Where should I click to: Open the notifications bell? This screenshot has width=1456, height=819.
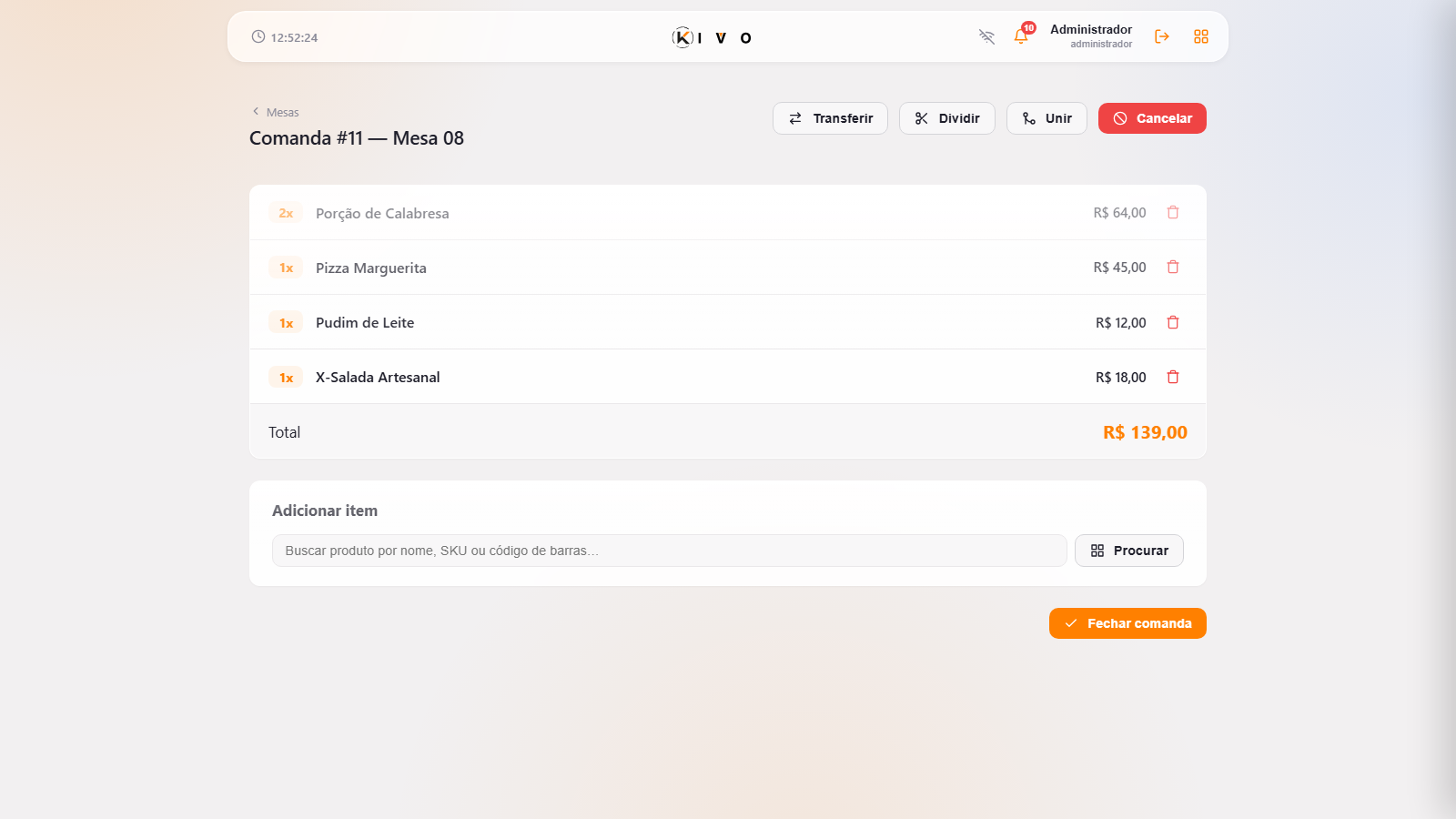point(1021,36)
